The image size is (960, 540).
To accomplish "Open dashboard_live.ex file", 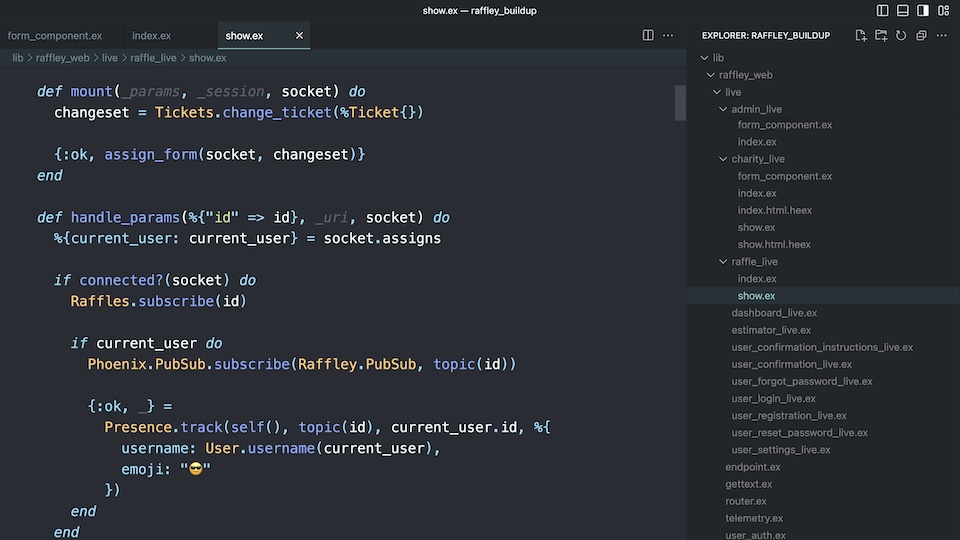I will [x=774, y=313].
